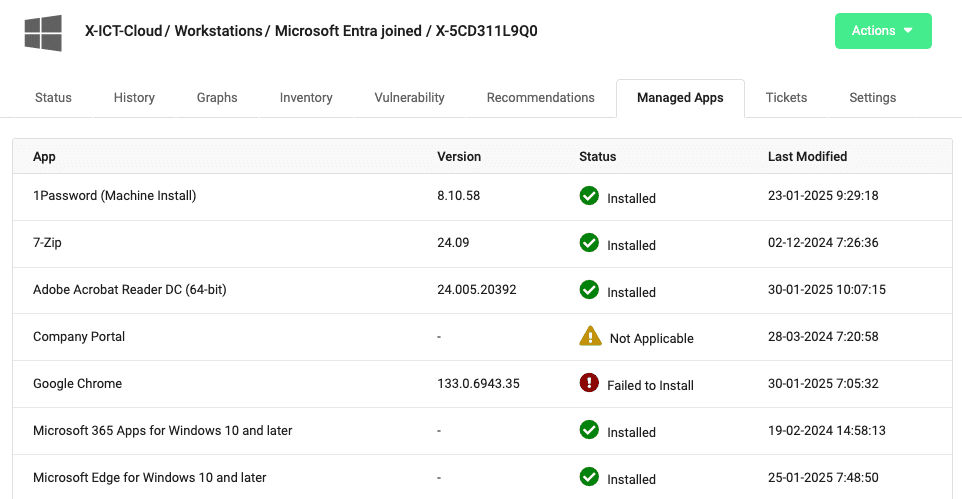Click date 23-01-2025 9:29:18
The width and height of the screenshot is (962, 499).
pyautogui.click(x=823, y=196)
